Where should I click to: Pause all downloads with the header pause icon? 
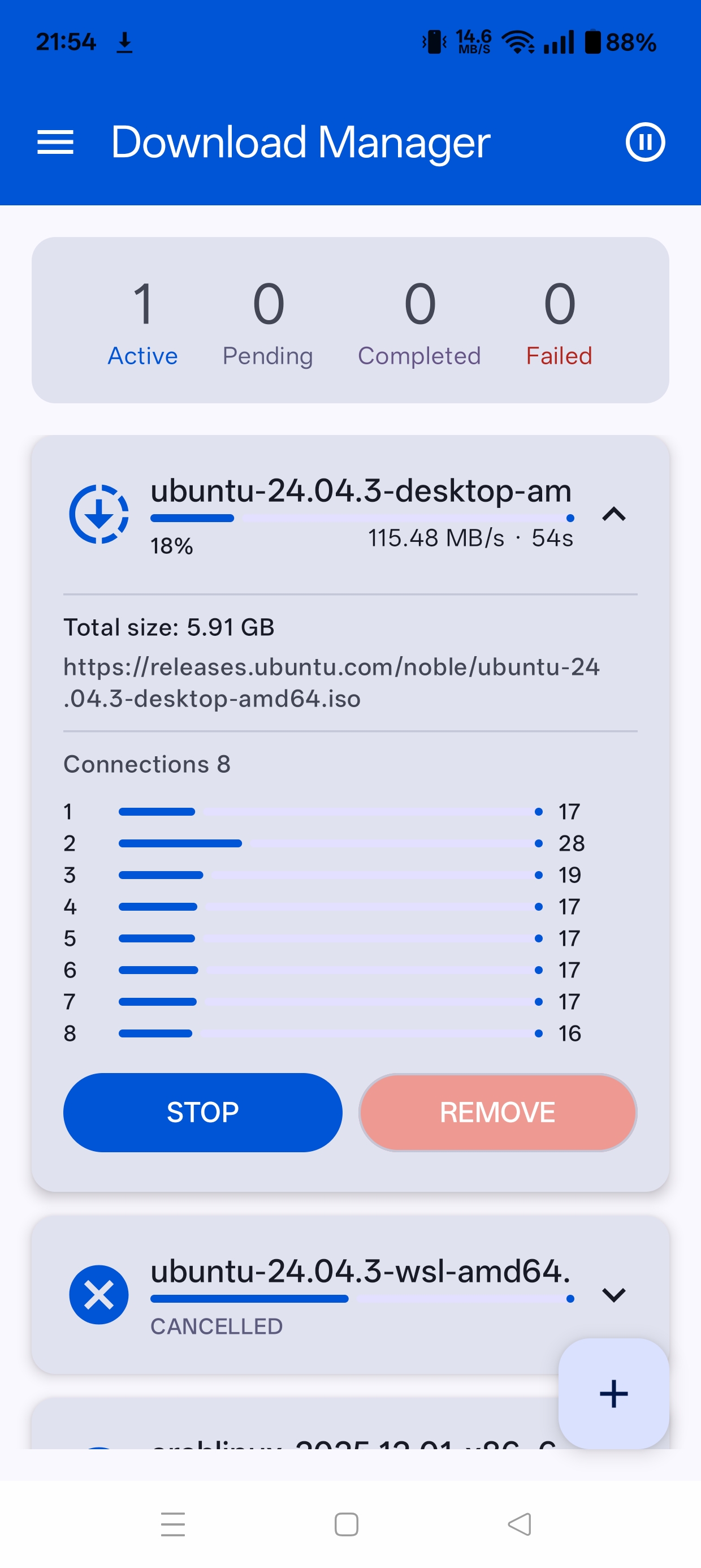click(645, 143)
